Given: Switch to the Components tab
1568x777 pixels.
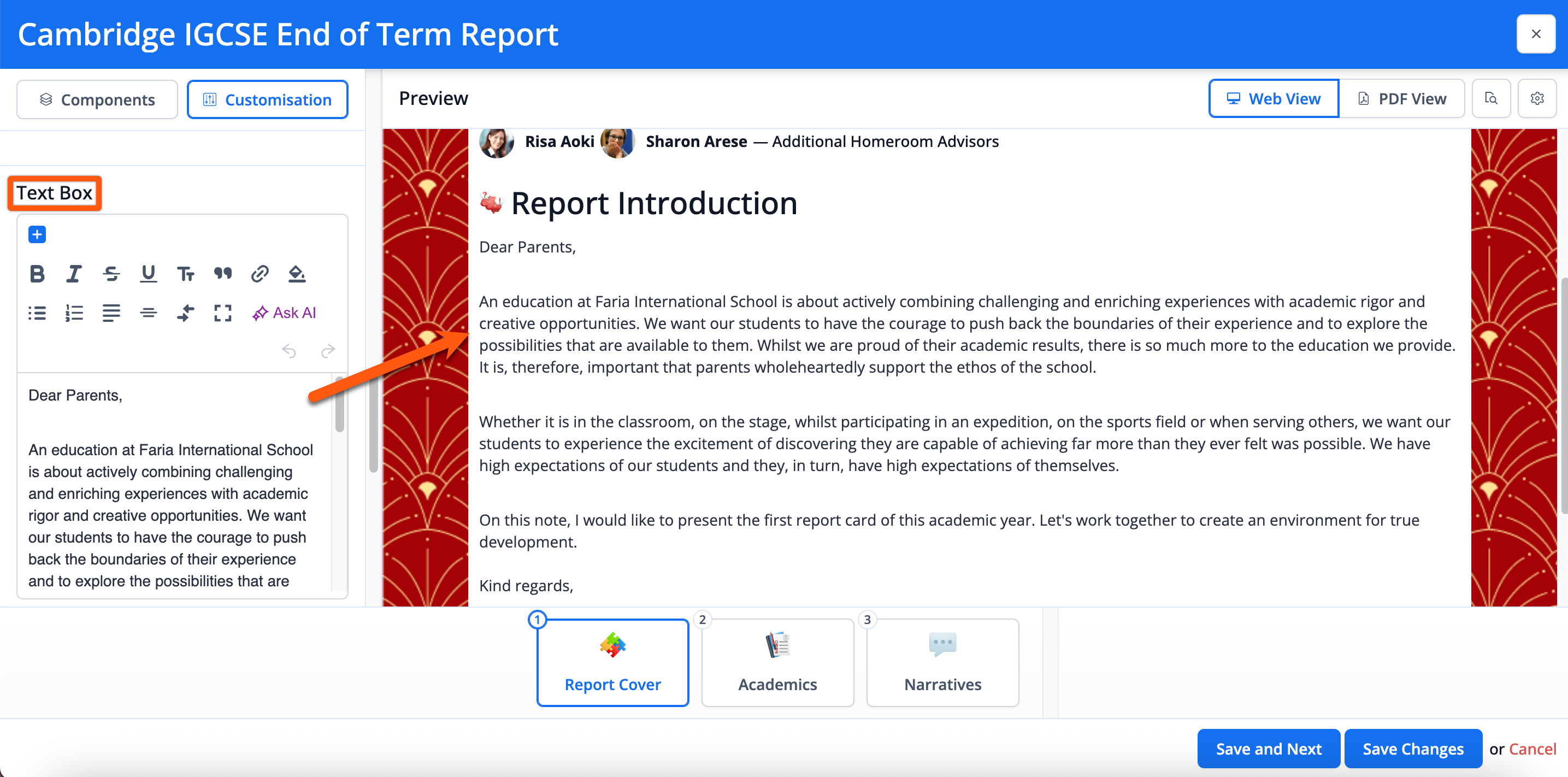Looking at the screenshot, I should (97, 99).
